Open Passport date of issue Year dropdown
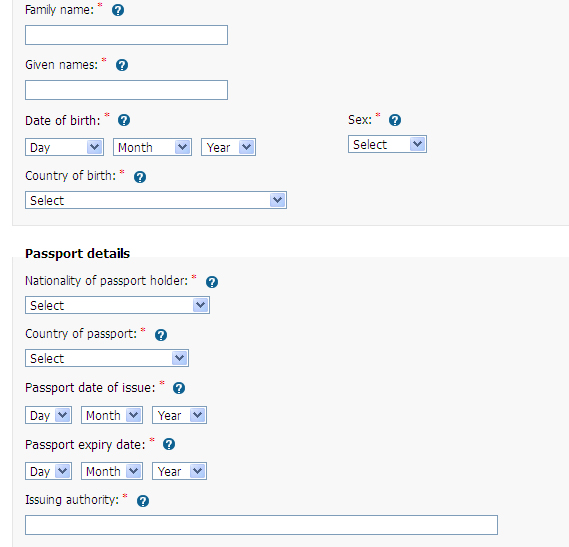The height and width of the screenshot is (547, 569). (180, 415)
